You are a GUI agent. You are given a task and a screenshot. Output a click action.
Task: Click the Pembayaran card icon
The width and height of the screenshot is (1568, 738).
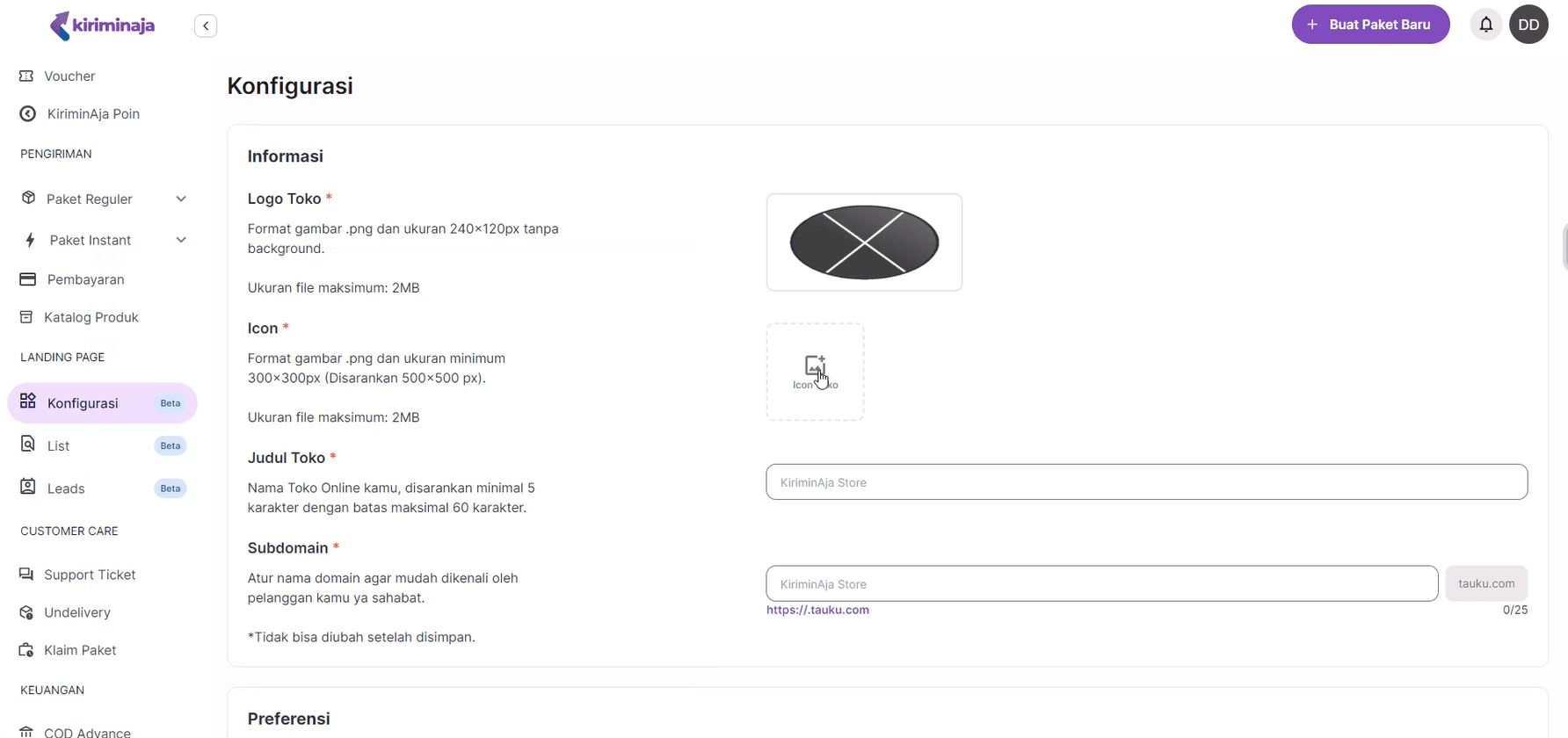point(28,279)
